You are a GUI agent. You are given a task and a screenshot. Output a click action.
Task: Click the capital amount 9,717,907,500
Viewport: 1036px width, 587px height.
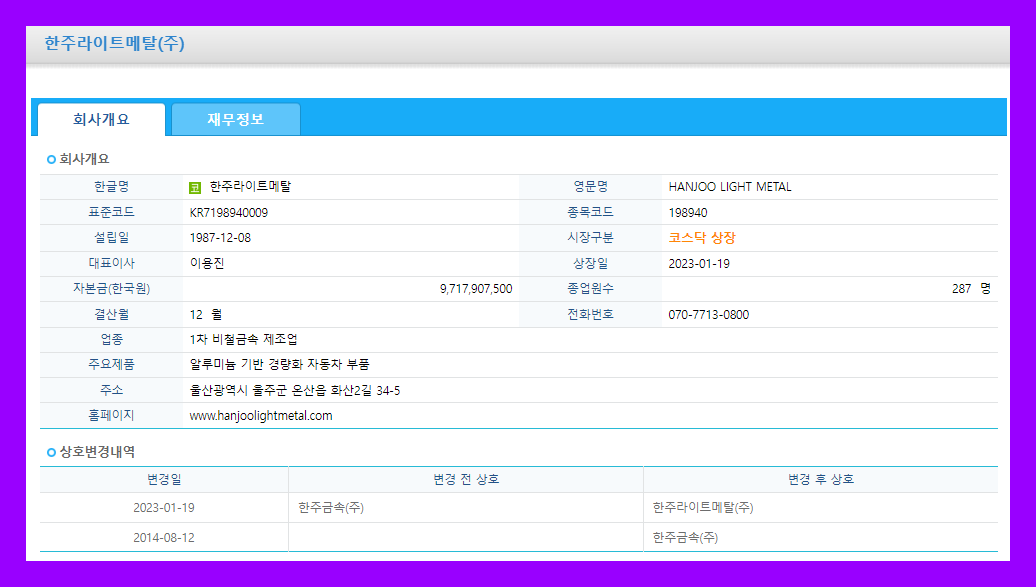click(476, 289)
